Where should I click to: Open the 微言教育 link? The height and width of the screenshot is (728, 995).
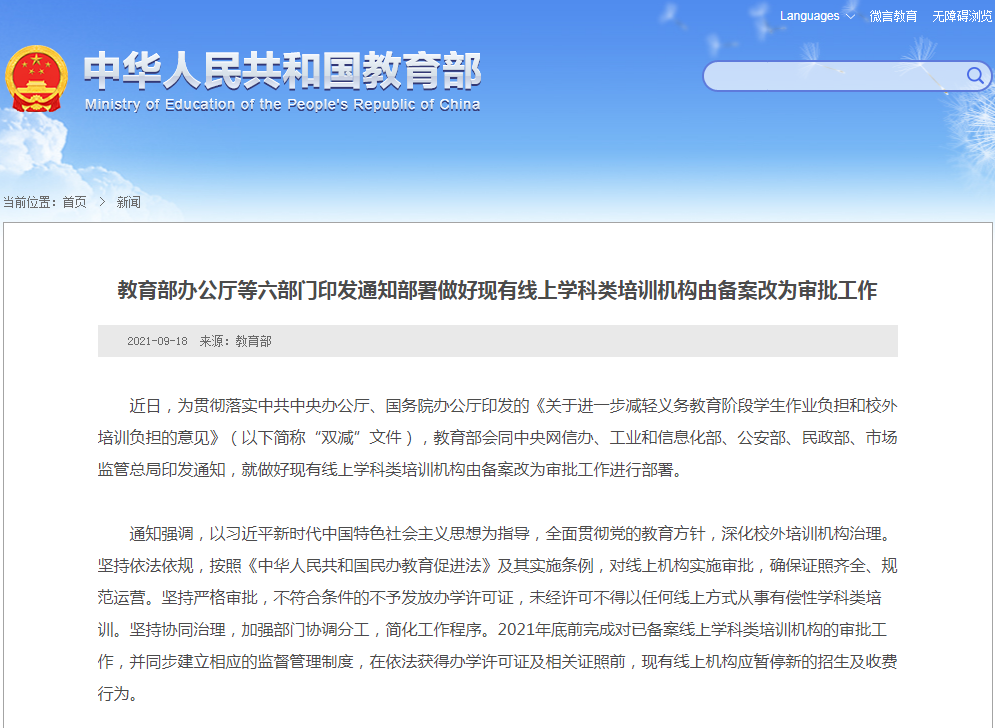click(x=893, y=16)
